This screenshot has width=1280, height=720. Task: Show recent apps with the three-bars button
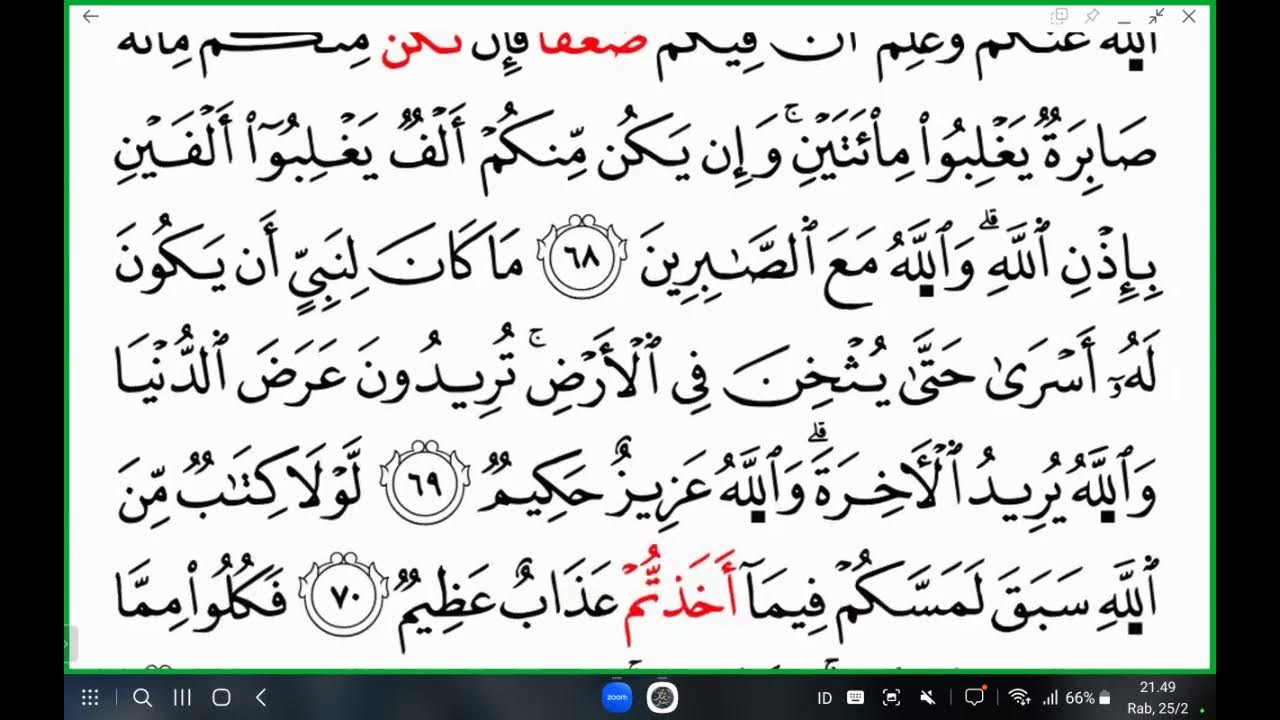pyautogui.click(x=182, y=698)
